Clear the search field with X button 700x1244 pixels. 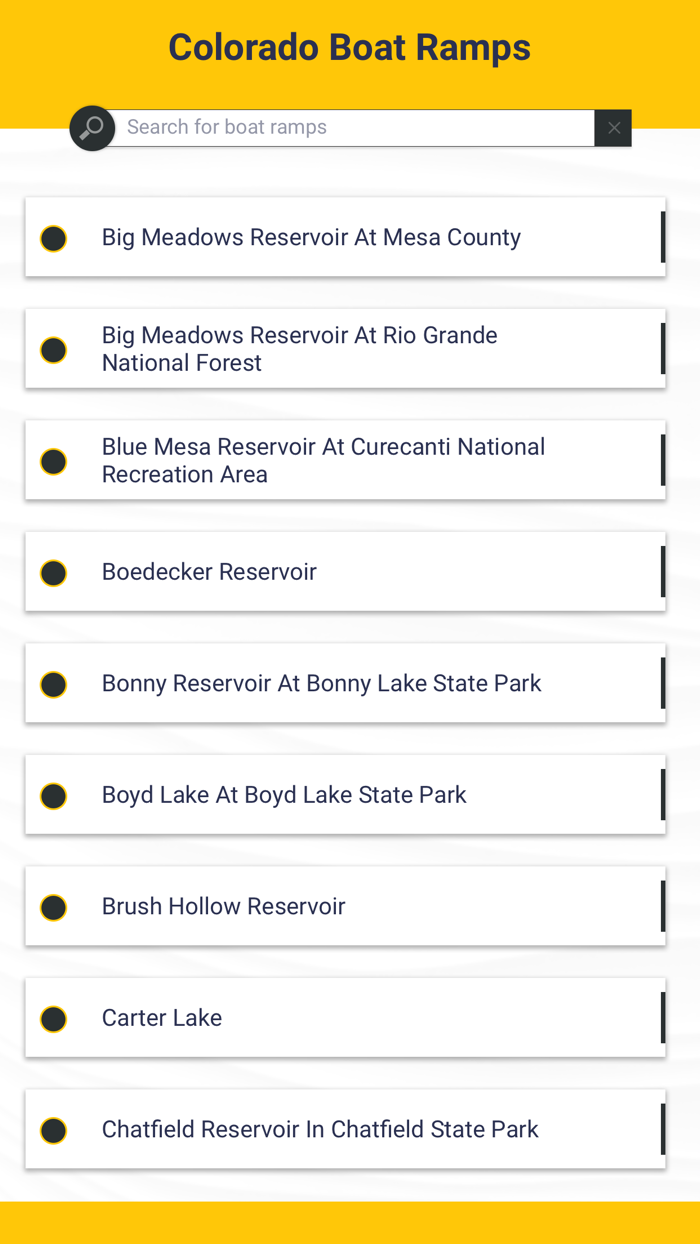[x=613, y=128]
